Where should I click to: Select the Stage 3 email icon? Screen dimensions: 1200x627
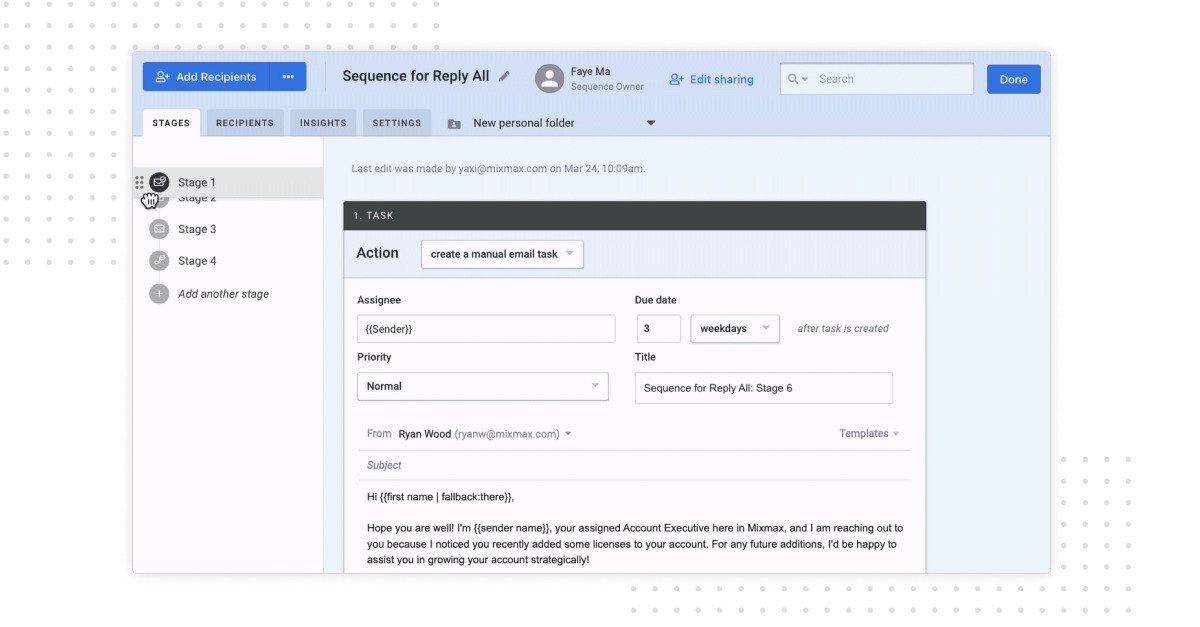pos(160,229)
